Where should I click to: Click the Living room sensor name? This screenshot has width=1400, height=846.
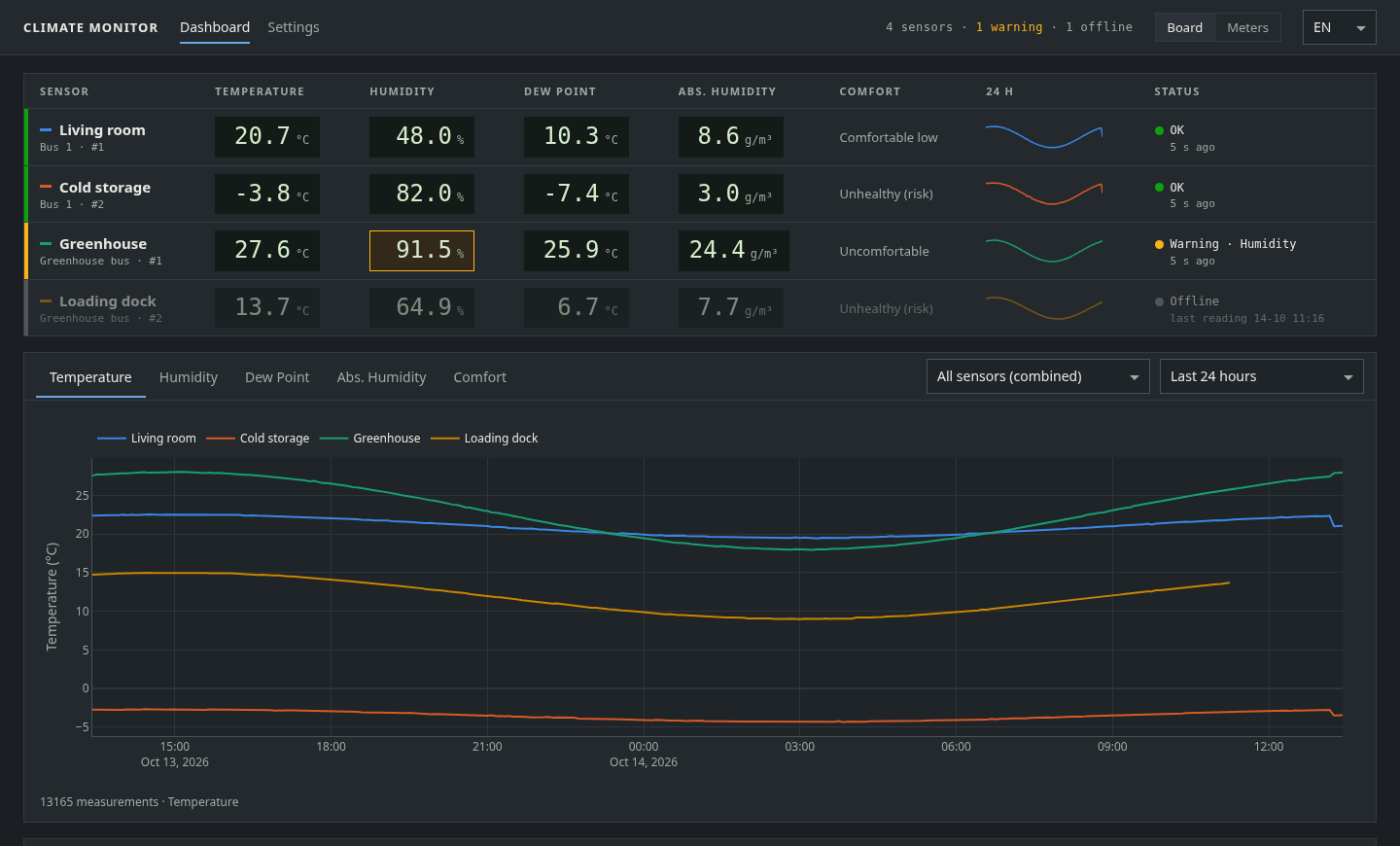(102, 130)
